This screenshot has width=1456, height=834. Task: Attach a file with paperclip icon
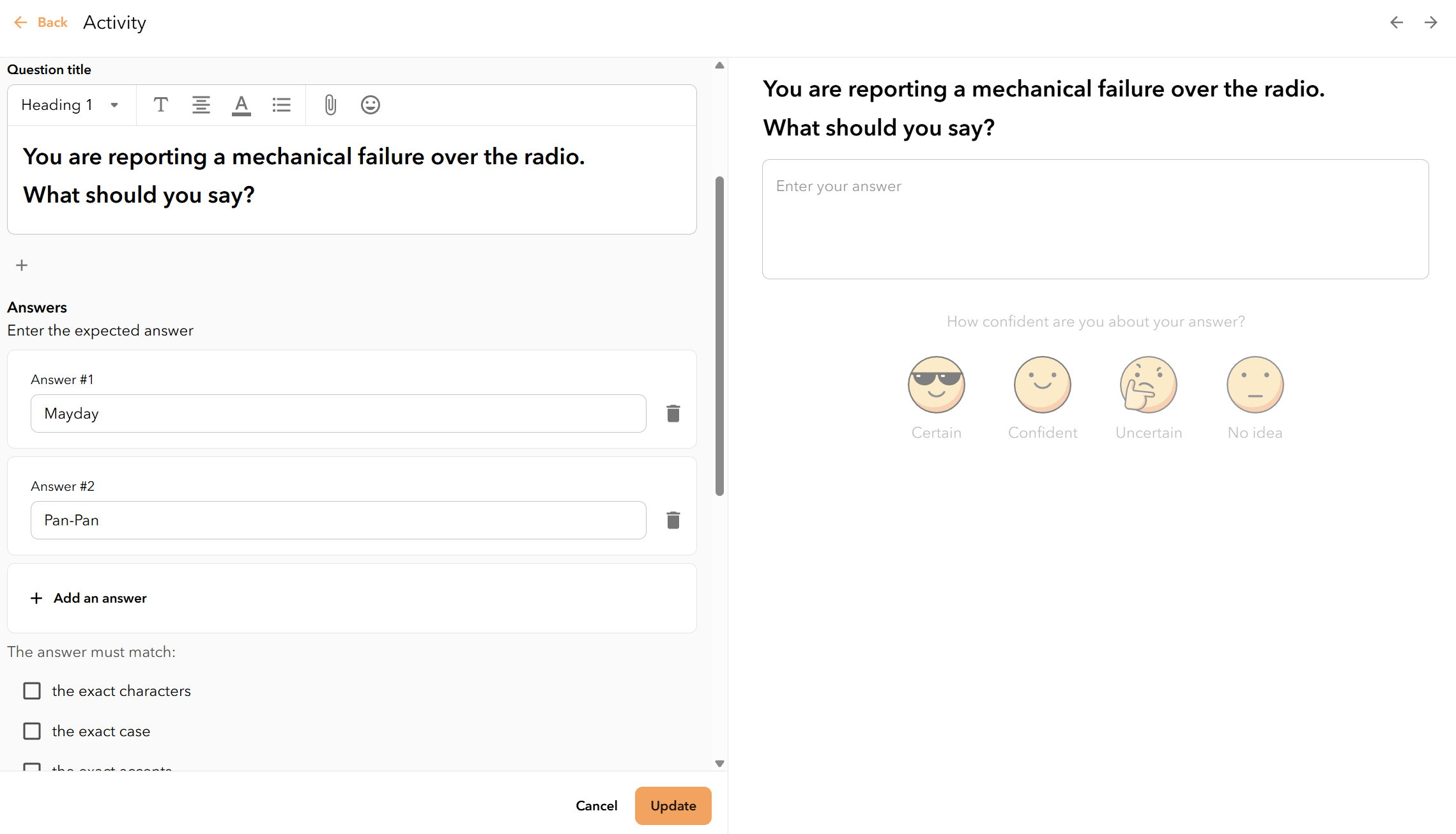pyautogui.click(x=330, y=105)
